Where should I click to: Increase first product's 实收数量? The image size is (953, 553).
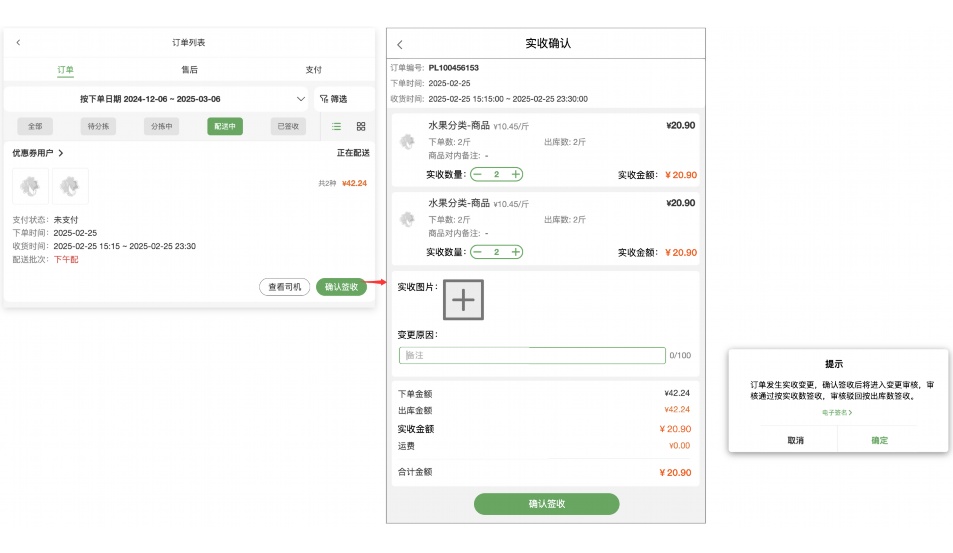[x=516, y=174]
